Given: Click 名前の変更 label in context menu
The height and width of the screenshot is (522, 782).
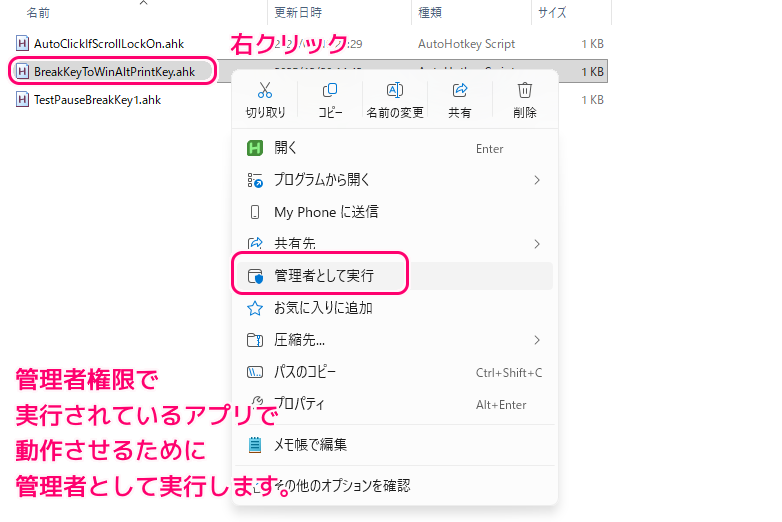Looking at the screenshot, I should pyautogui.click(x=394, y=113).
